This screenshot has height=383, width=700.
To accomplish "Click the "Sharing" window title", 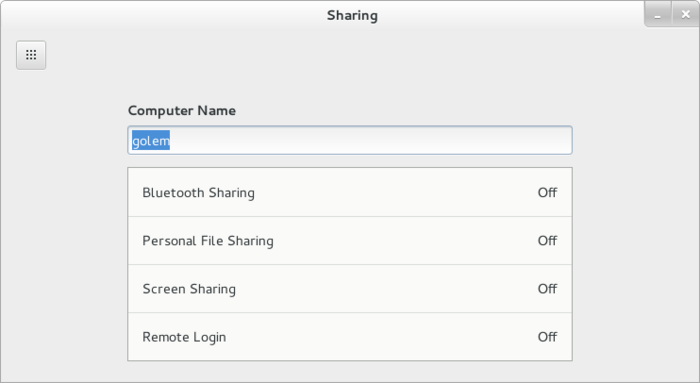I will point(352,16).
